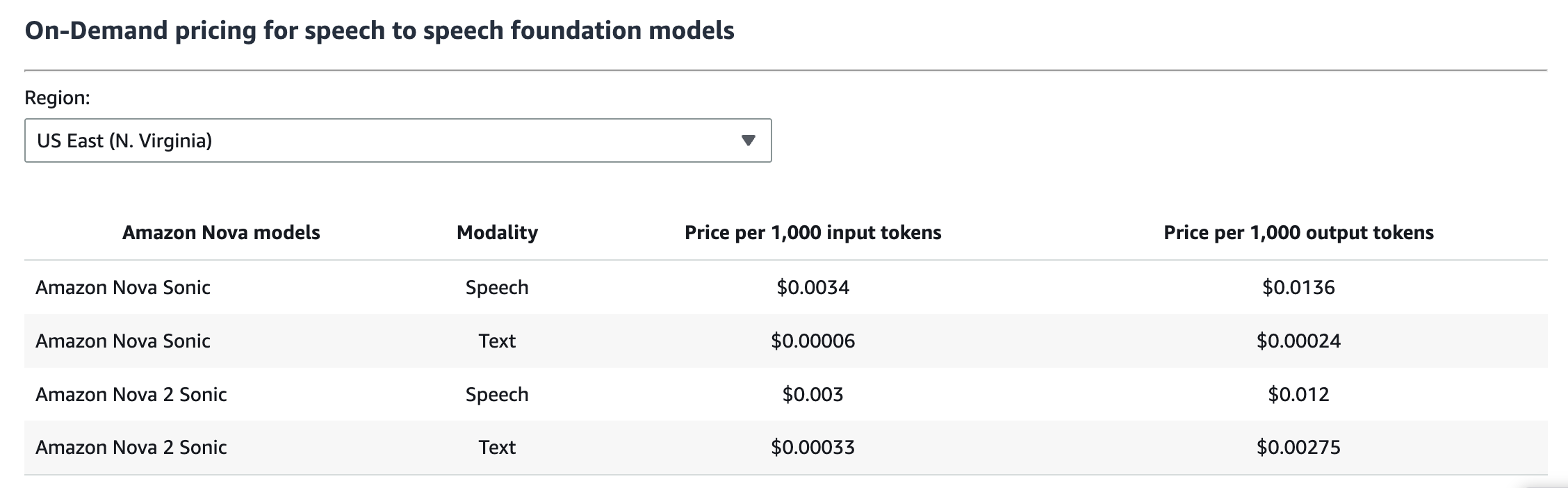This screenshot has height=488, width=1568.
Task: Select the $0.012 output price cell
Action: coord(1298,394)
